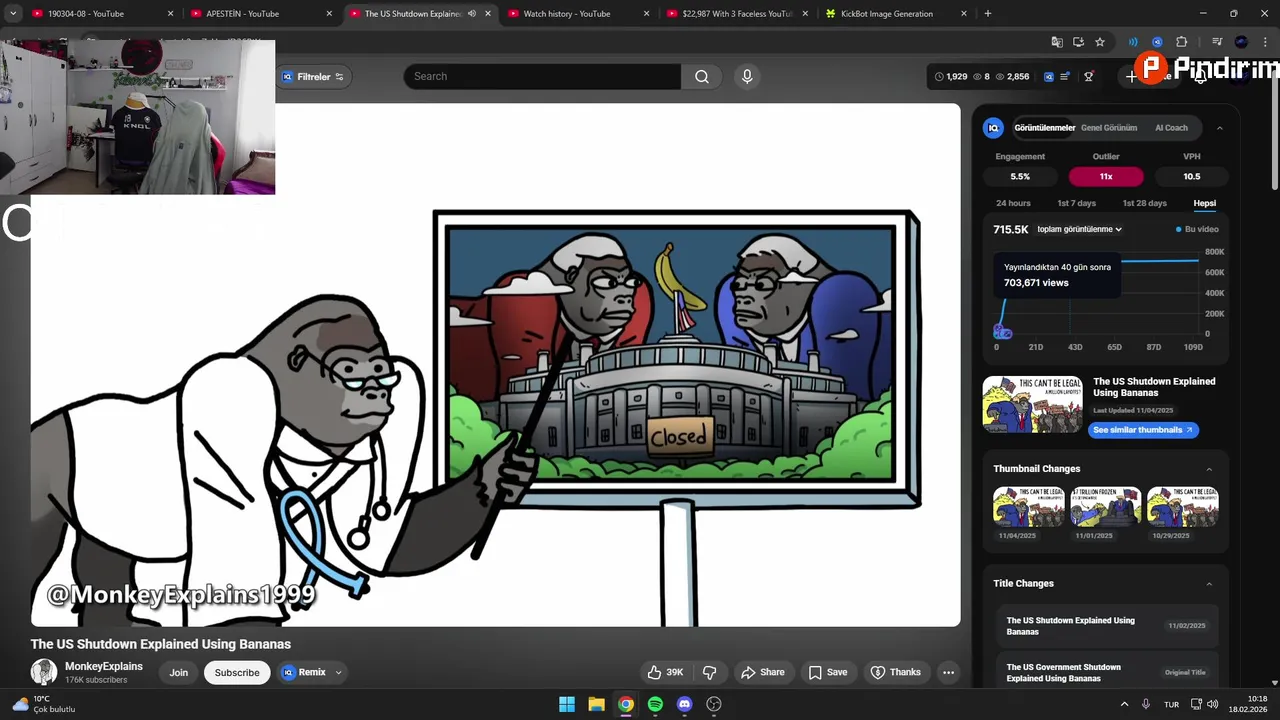
Task: Open Chrome three-dot menu
Action: pos(1264,42)
